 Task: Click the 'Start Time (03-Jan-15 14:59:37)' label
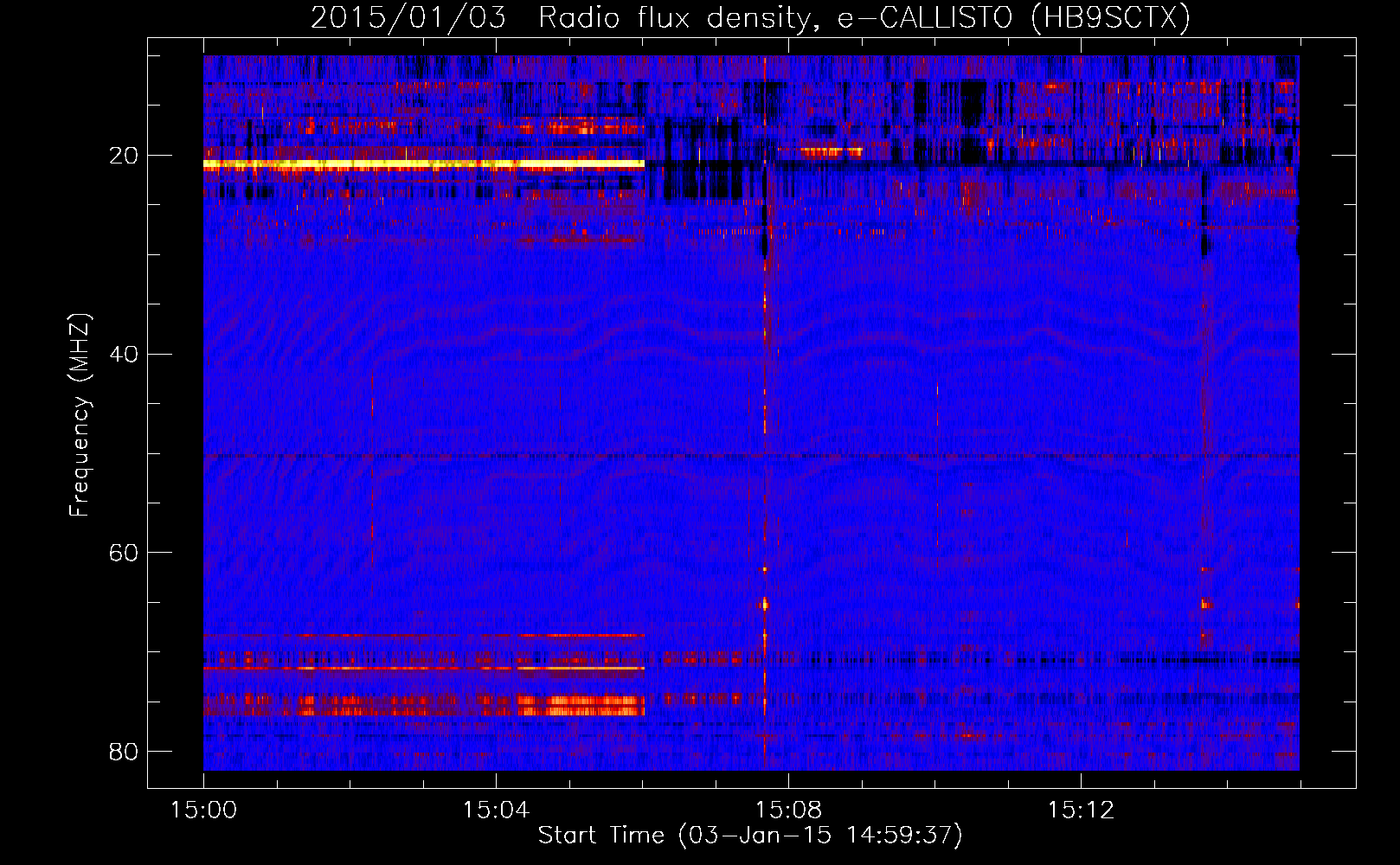pos(750,835)
